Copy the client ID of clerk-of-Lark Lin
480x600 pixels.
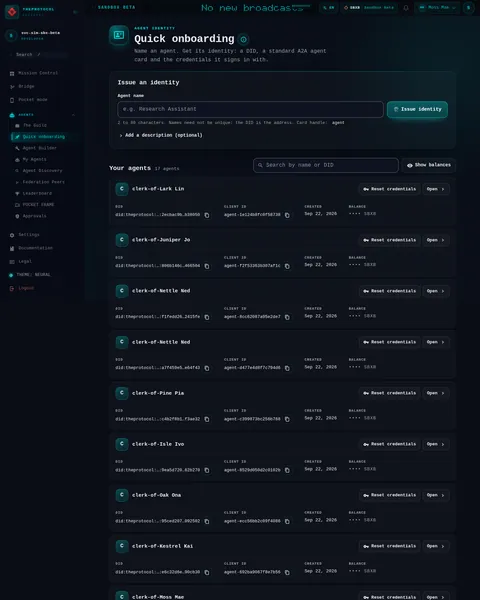click(x=287, y=215)
